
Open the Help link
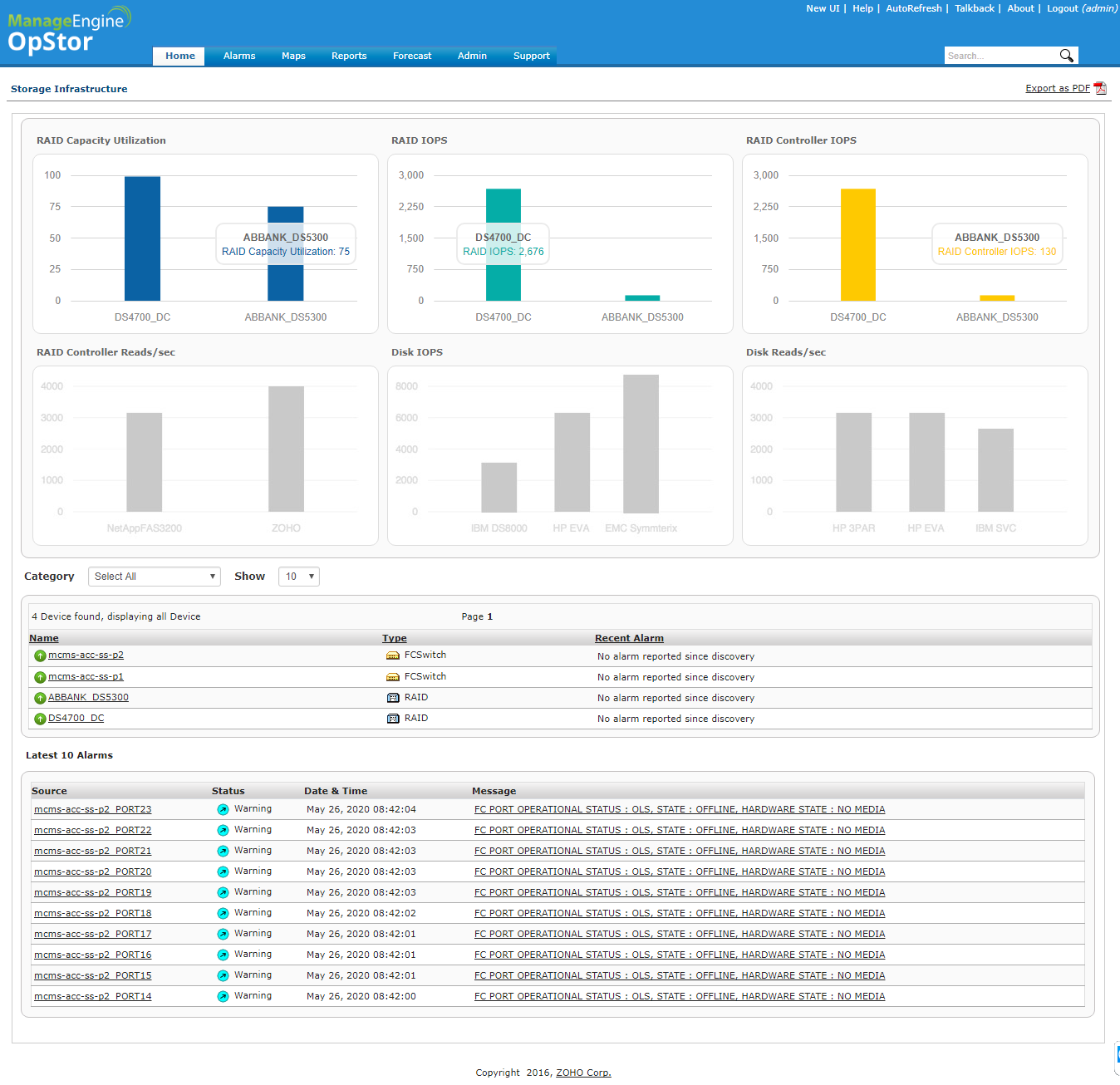point(862,8)
